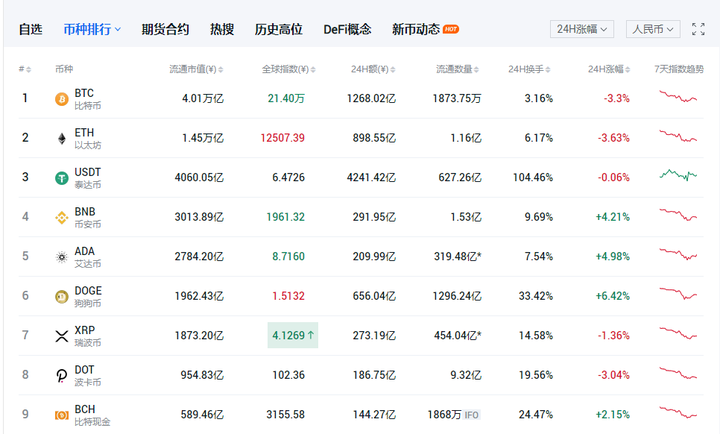Click the BTC Bitcoin coin icon
This screenshot has height=434, width=720.
62,99
